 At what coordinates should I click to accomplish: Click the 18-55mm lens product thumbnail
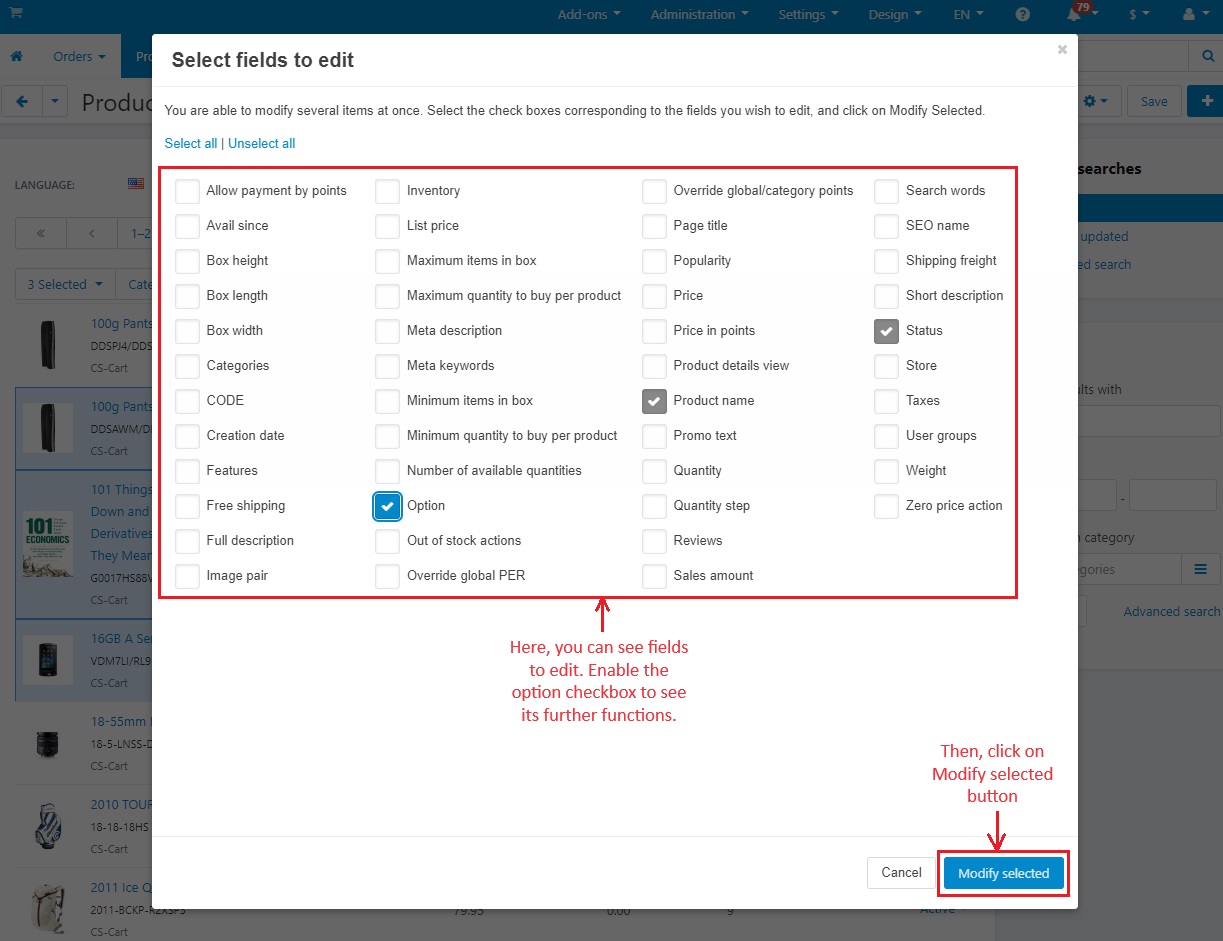point(48,743)
